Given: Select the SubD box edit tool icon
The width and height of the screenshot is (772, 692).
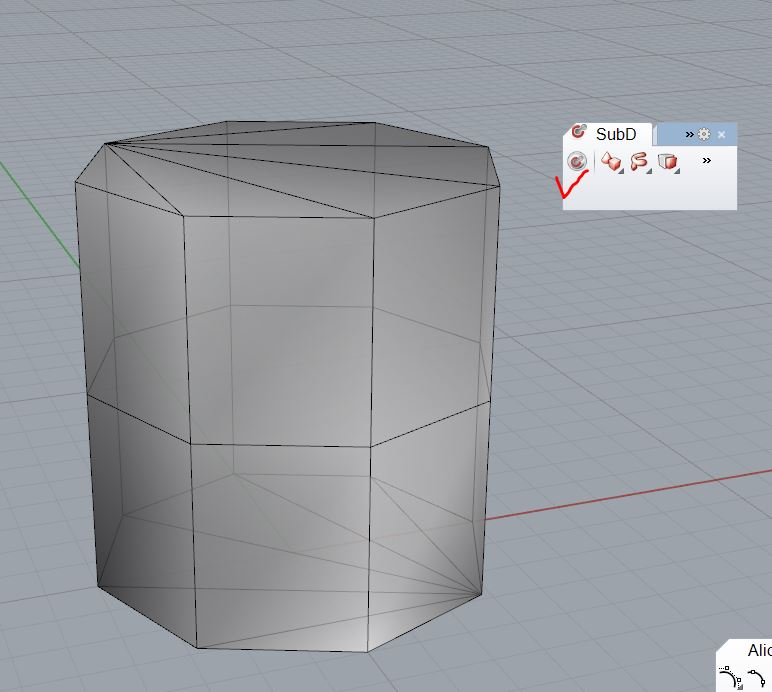Looking at the screenshot, I should pyautogui.click(x=668, y=161).
